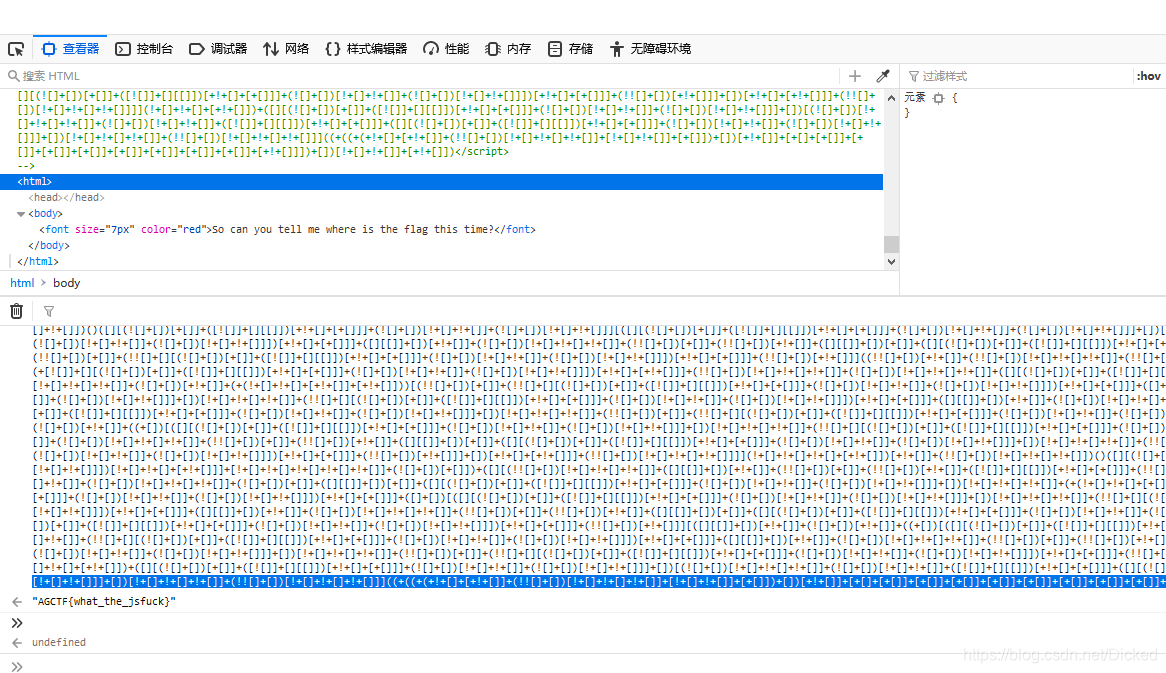Open the Style Editor (样式编辑器) tab
The image size is (1166, 673).
tap(367, 49)
